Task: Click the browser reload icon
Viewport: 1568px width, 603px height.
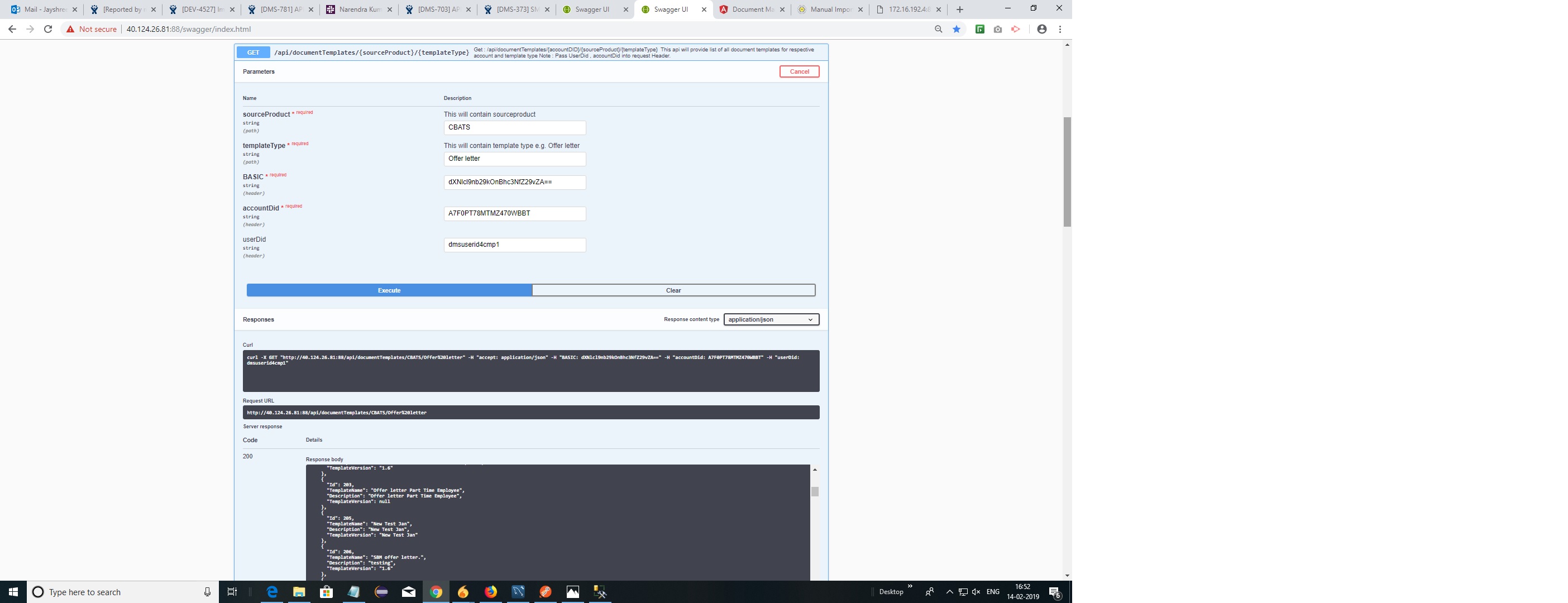Action: pyautogui.click(x=48, y=29)
